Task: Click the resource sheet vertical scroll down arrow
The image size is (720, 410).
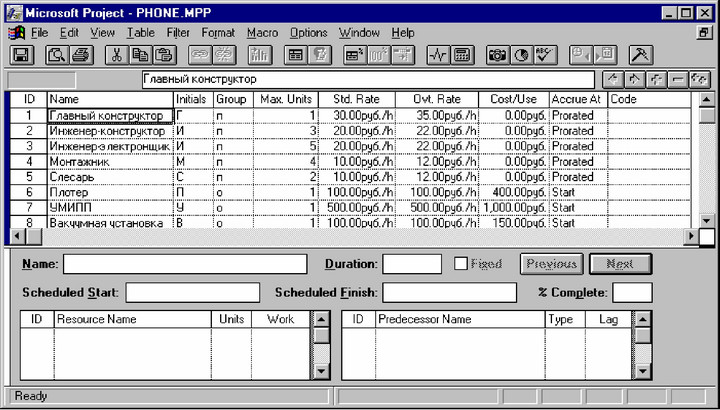Action: pyautogui.click(x=706, y=221)
